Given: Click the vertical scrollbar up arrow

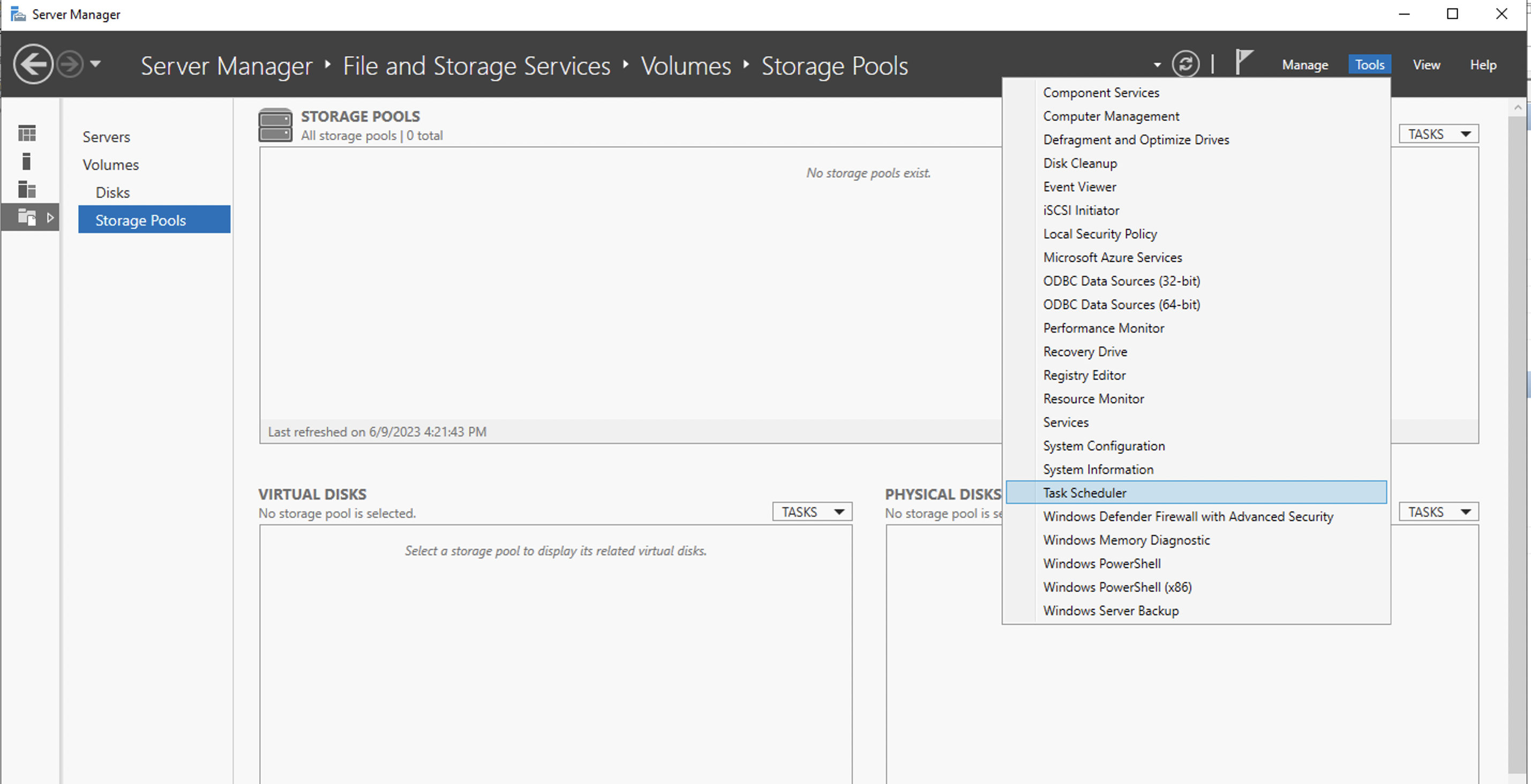Looking at the screenshot, I should pos(1517,108).
